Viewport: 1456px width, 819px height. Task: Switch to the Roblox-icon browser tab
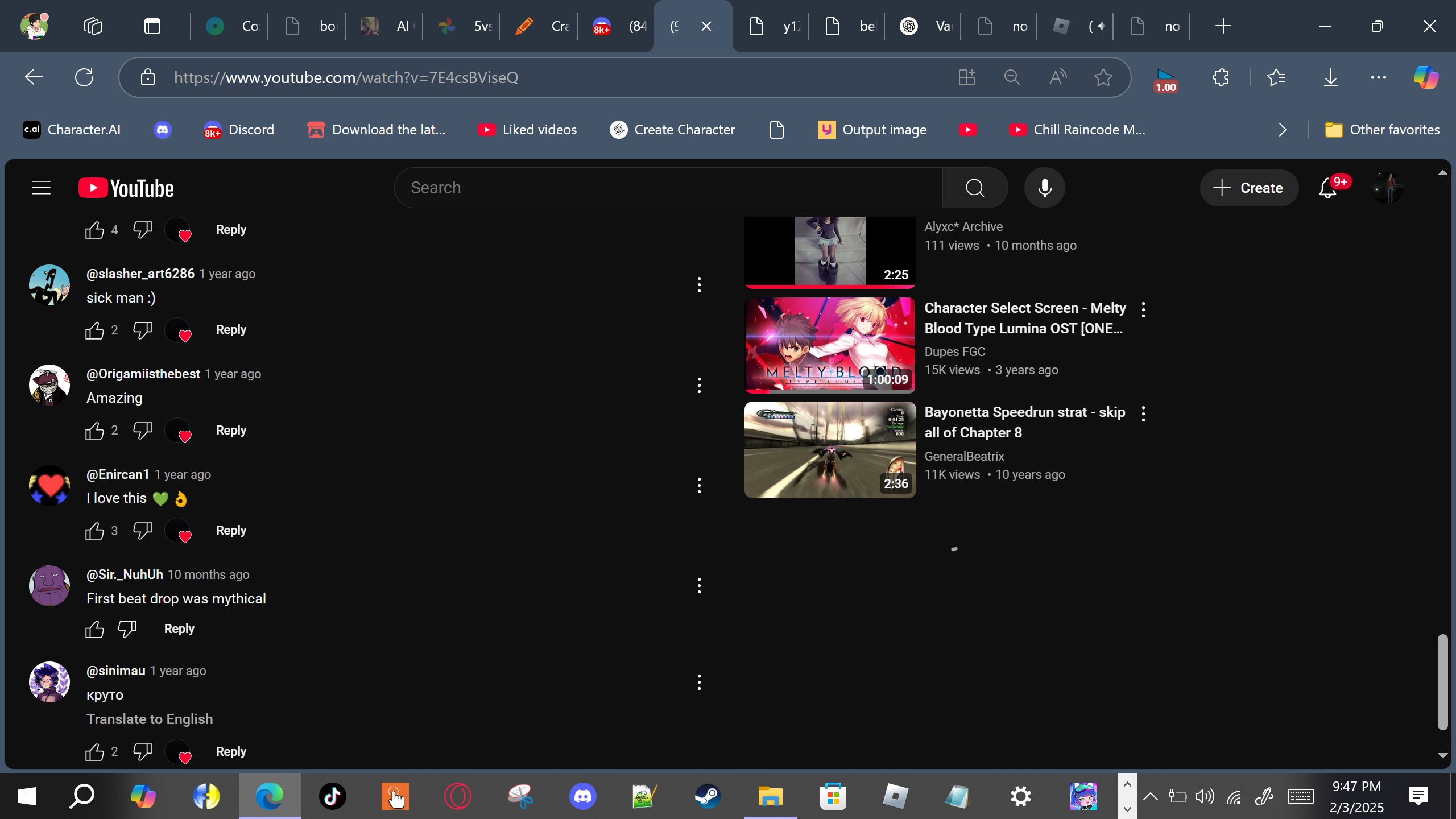click(1076, 26)
